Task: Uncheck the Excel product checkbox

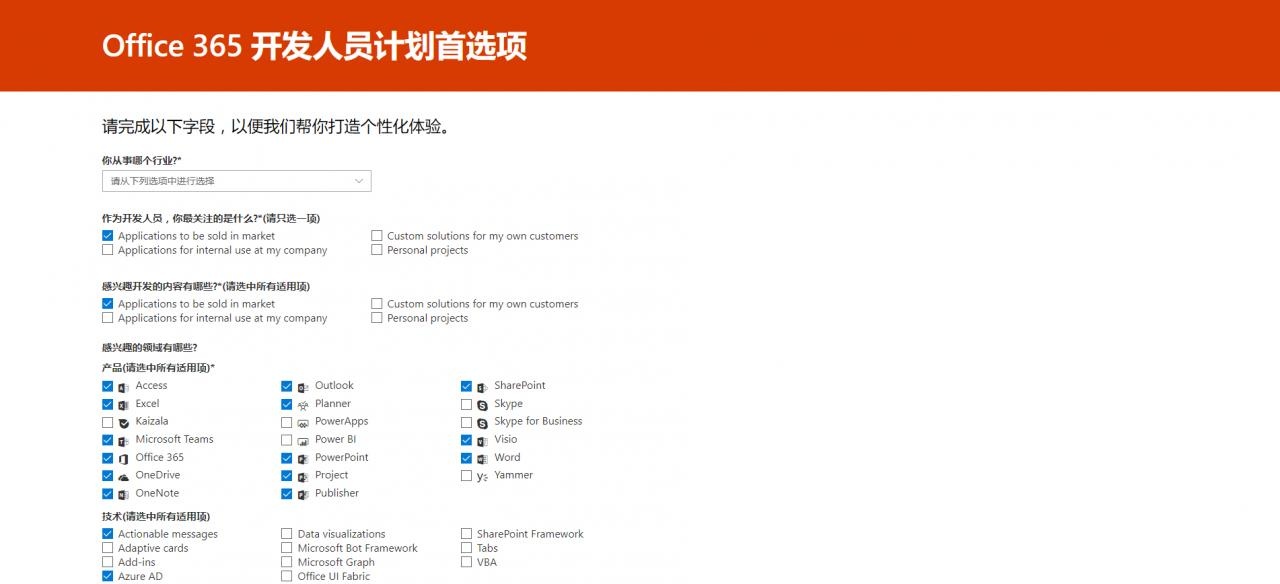Action: (107, 404)
